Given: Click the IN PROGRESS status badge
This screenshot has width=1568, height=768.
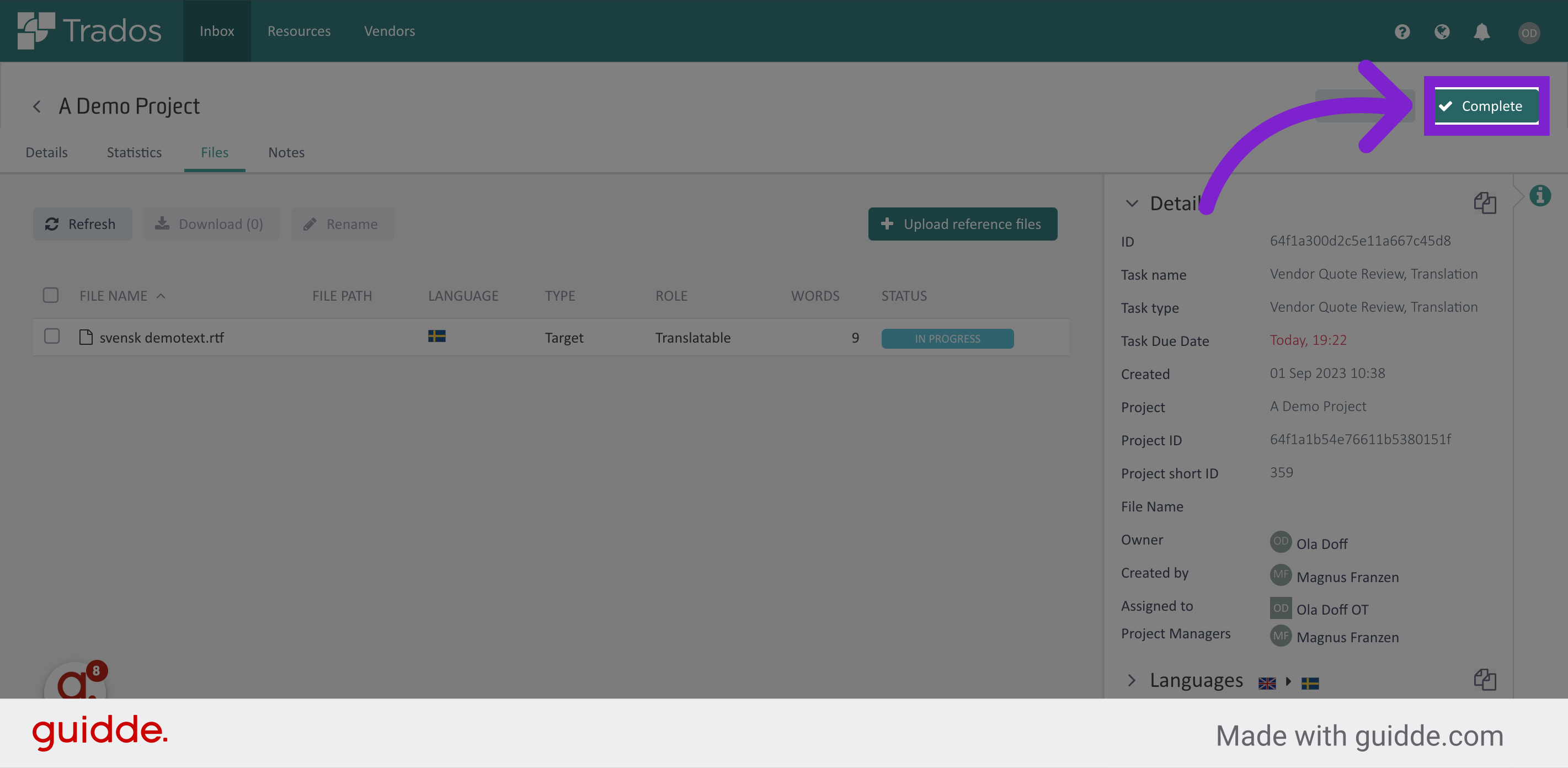Looking at the screenshot, I should 947,338.
